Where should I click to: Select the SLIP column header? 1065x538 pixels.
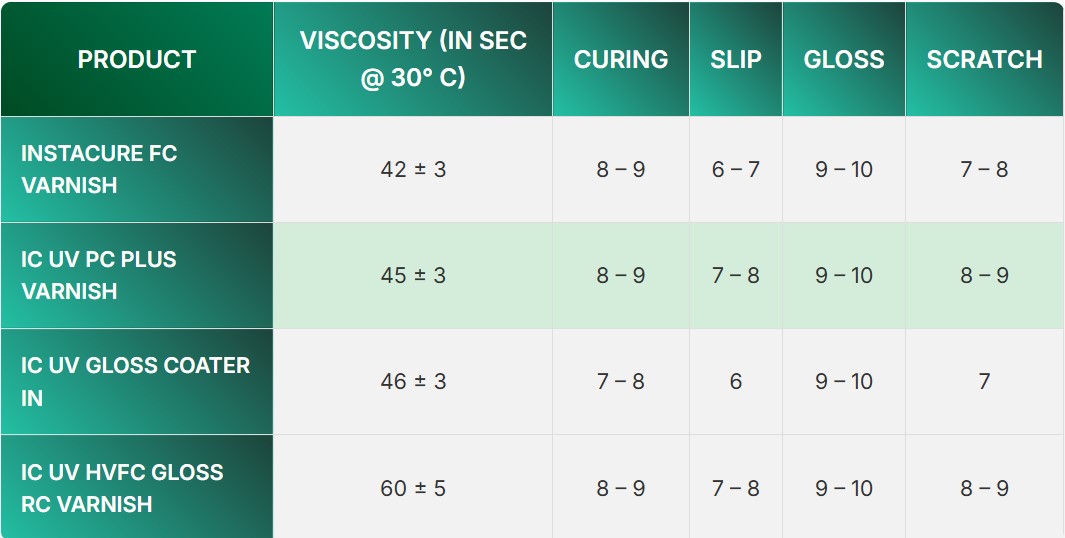736,59
